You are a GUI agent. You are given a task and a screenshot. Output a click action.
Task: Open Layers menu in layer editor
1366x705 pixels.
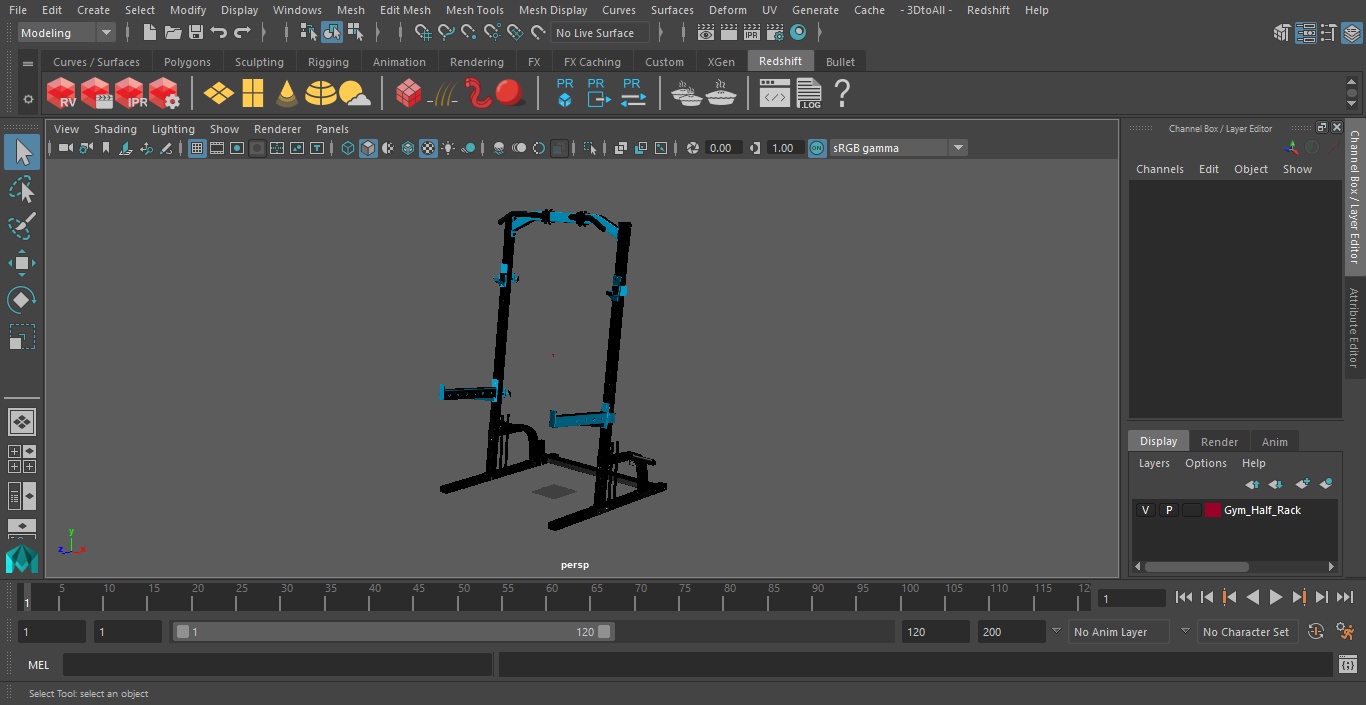pos(1154,463)
